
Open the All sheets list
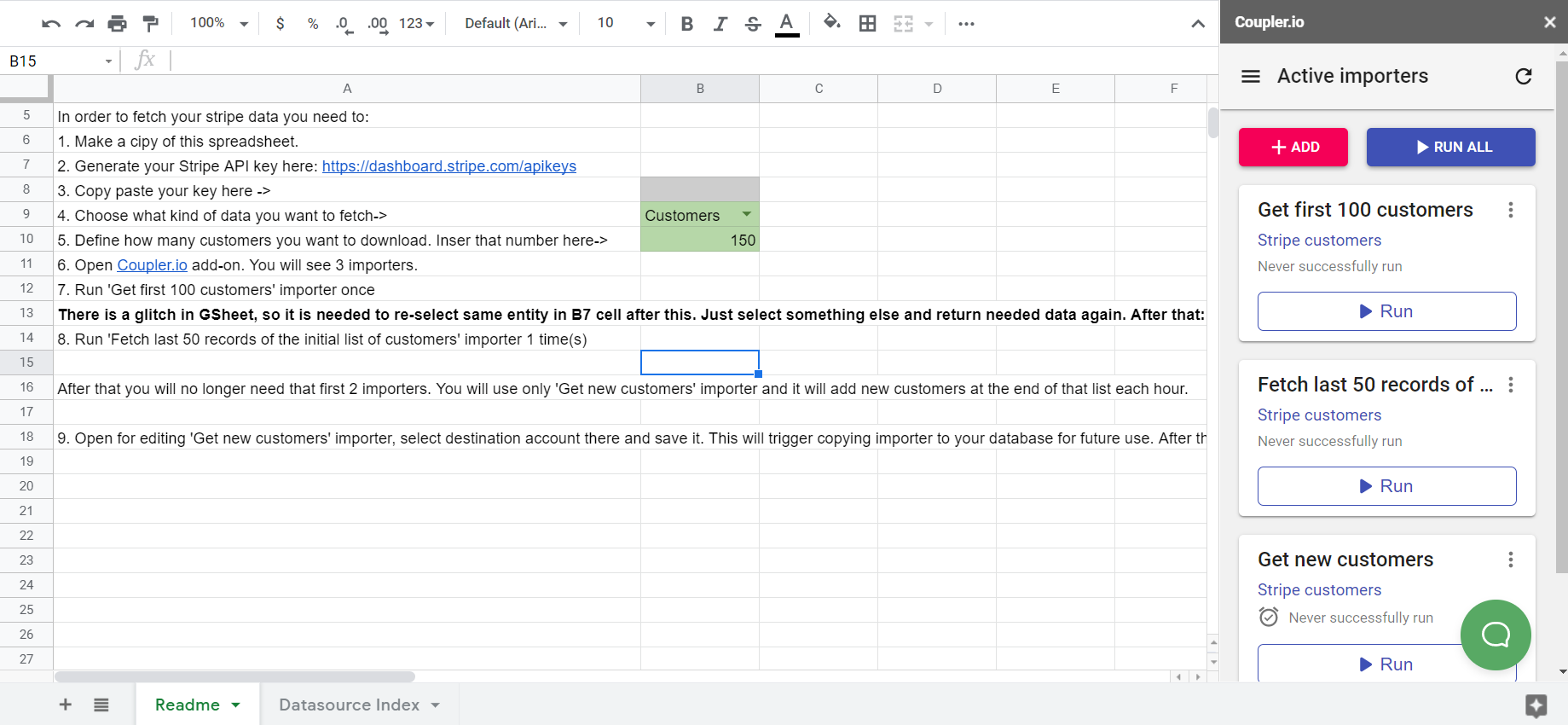[101, 705]
